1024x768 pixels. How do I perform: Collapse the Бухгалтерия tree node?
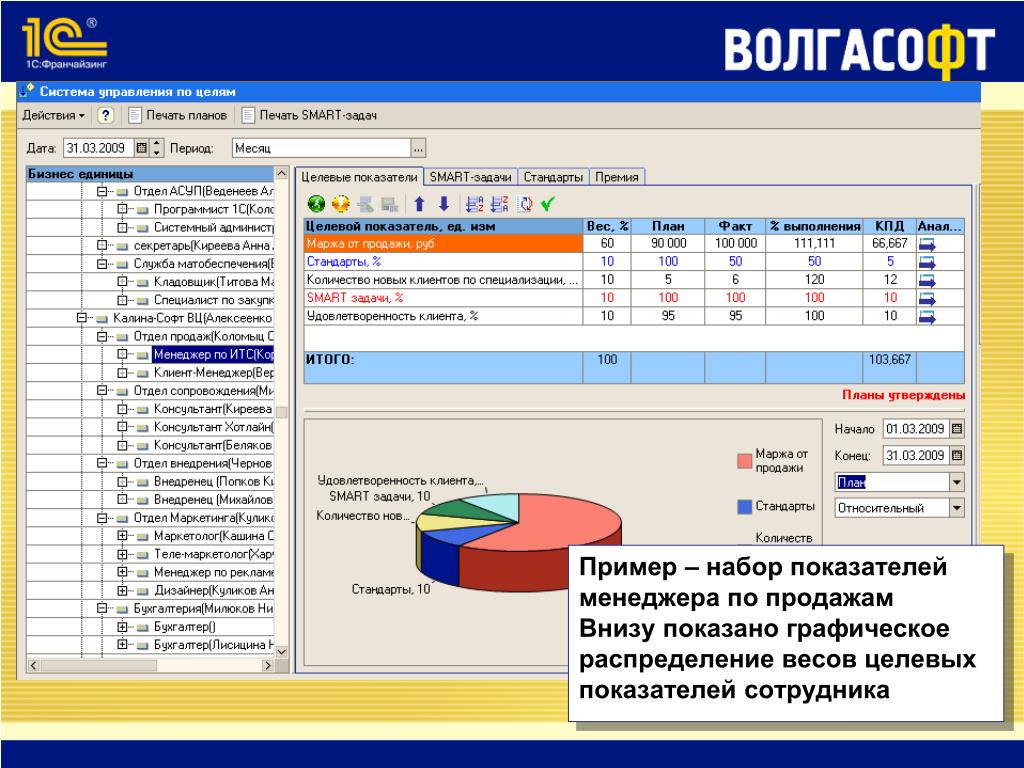pyautogui.click(x=102, y=608)
